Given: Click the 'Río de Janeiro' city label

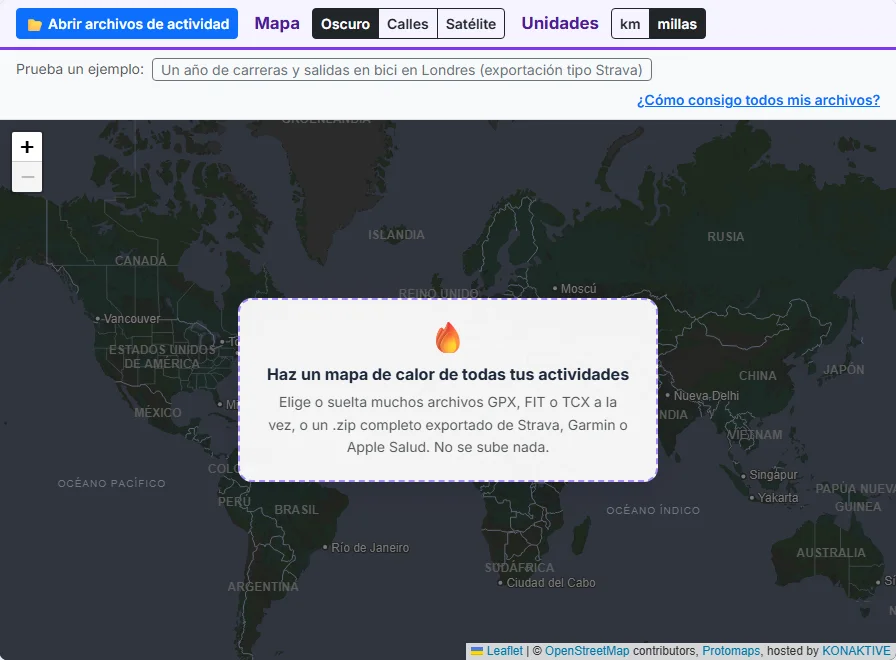Looking at the screenshot, I should (370, 548).
